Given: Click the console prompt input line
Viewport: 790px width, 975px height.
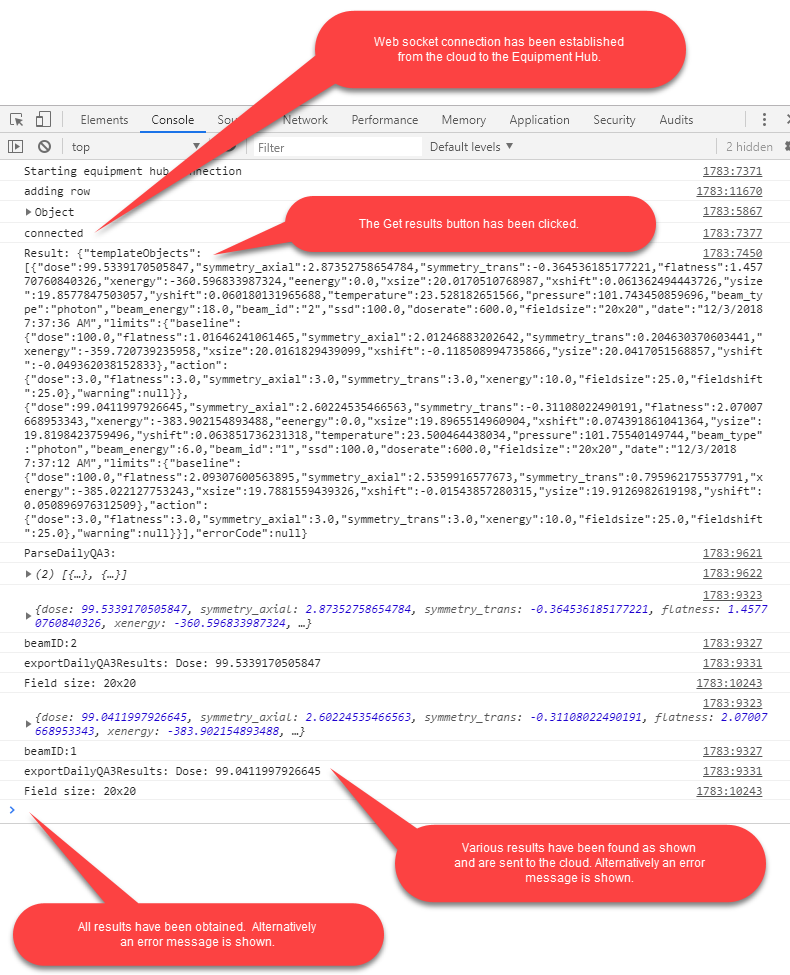Looking at the screenshot, I should (400, 810).
